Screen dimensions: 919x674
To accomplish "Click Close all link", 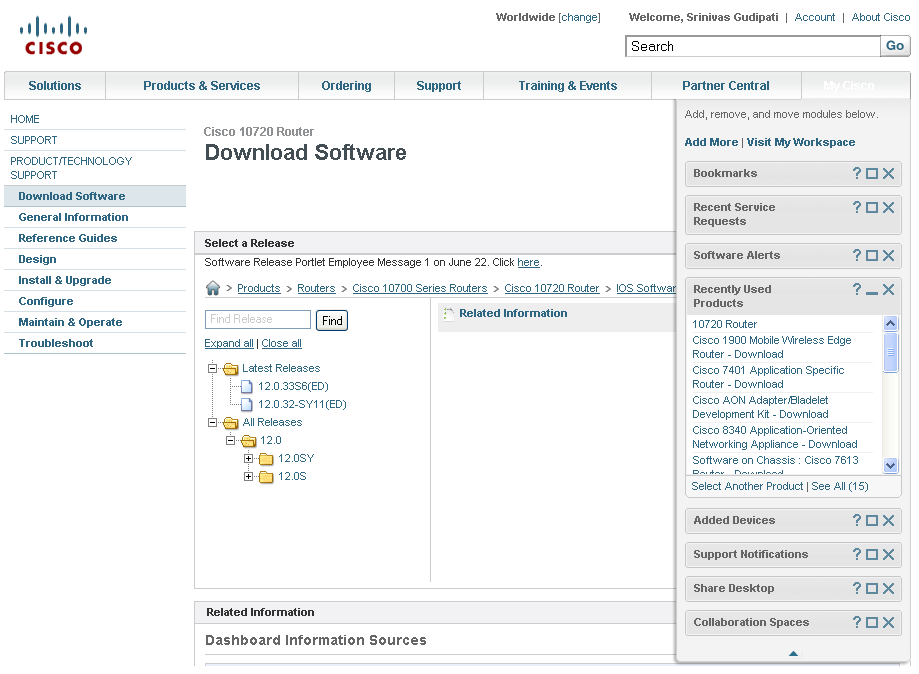I will coord(281,343).
